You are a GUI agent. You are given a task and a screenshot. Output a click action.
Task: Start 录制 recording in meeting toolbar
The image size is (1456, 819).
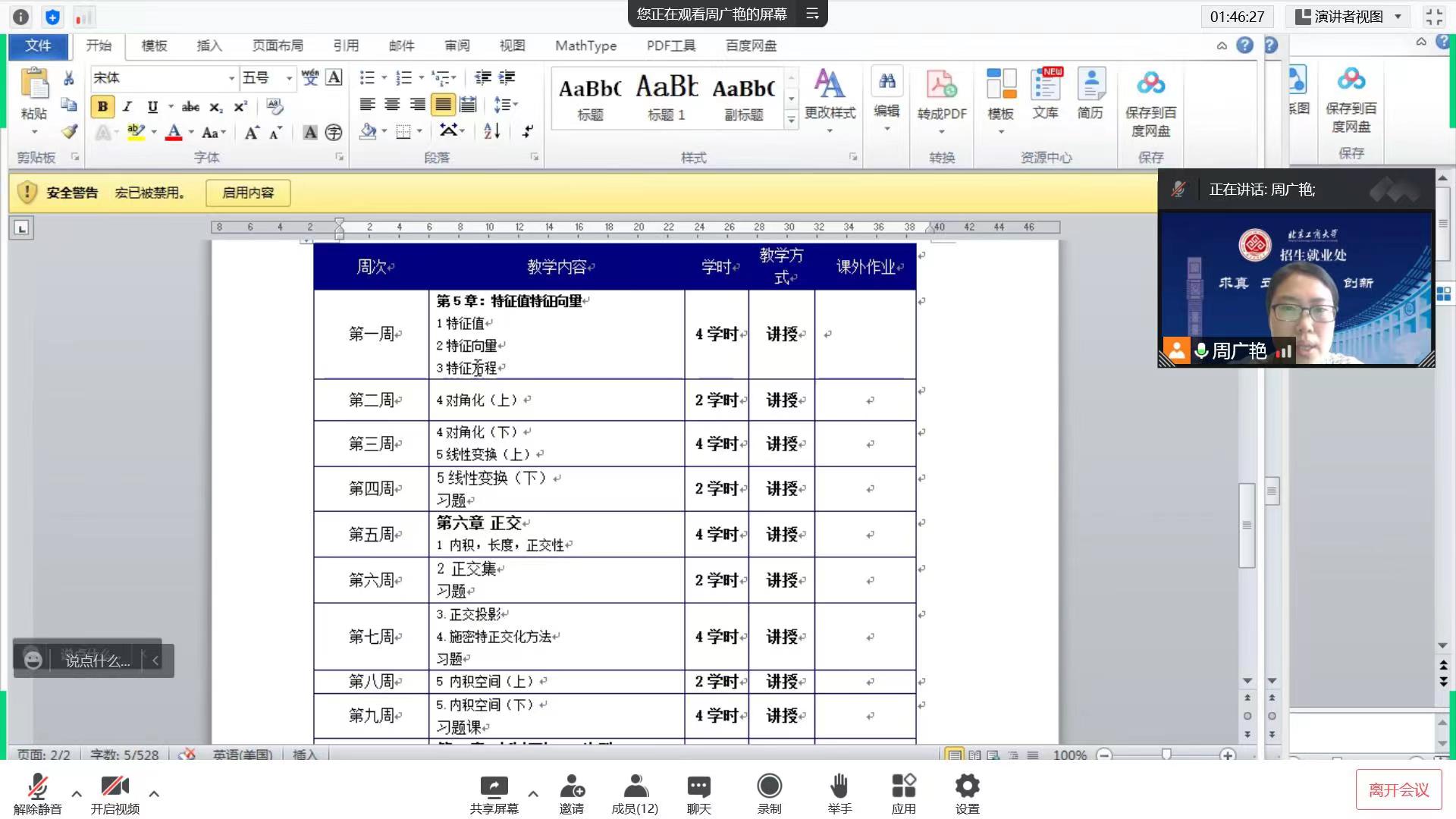point(769,786)
